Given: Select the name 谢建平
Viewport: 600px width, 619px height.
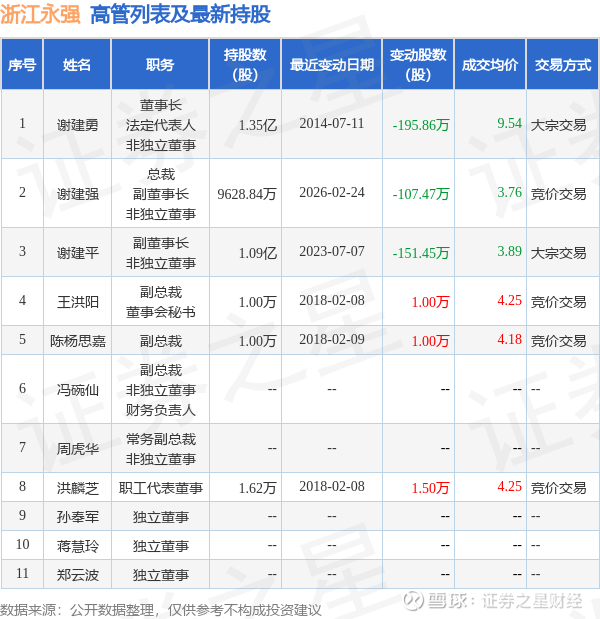Looking at the screenshot, I should click(77, 253).
